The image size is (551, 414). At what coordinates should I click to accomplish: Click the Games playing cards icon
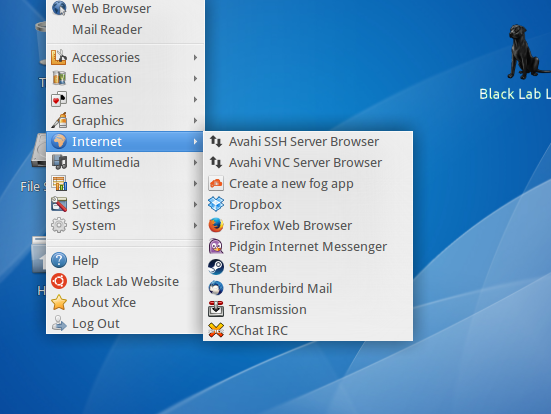point(59,99)
